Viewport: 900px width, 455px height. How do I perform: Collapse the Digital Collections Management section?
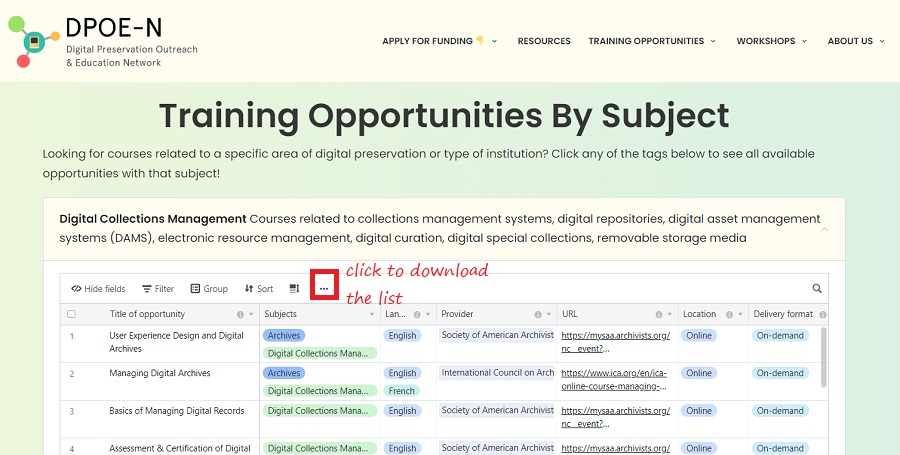[825, 229]
